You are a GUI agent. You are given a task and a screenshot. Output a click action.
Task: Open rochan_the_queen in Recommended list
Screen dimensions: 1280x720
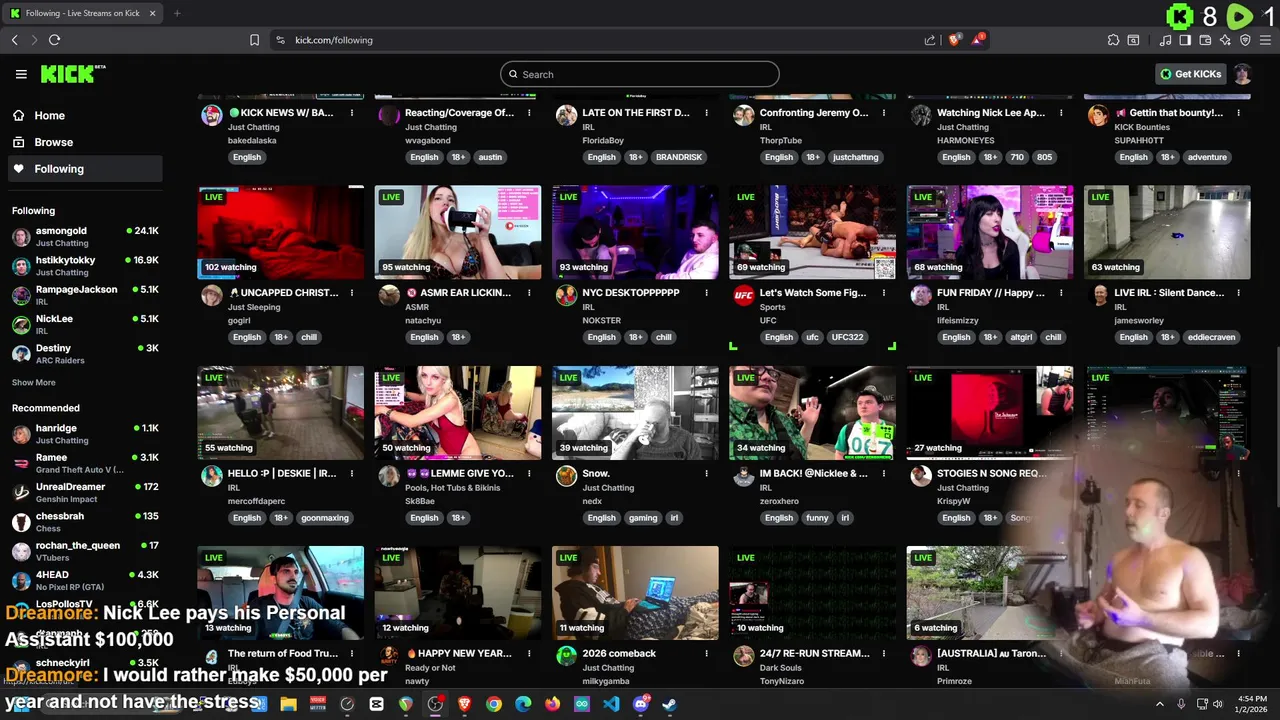coord(85,551)
